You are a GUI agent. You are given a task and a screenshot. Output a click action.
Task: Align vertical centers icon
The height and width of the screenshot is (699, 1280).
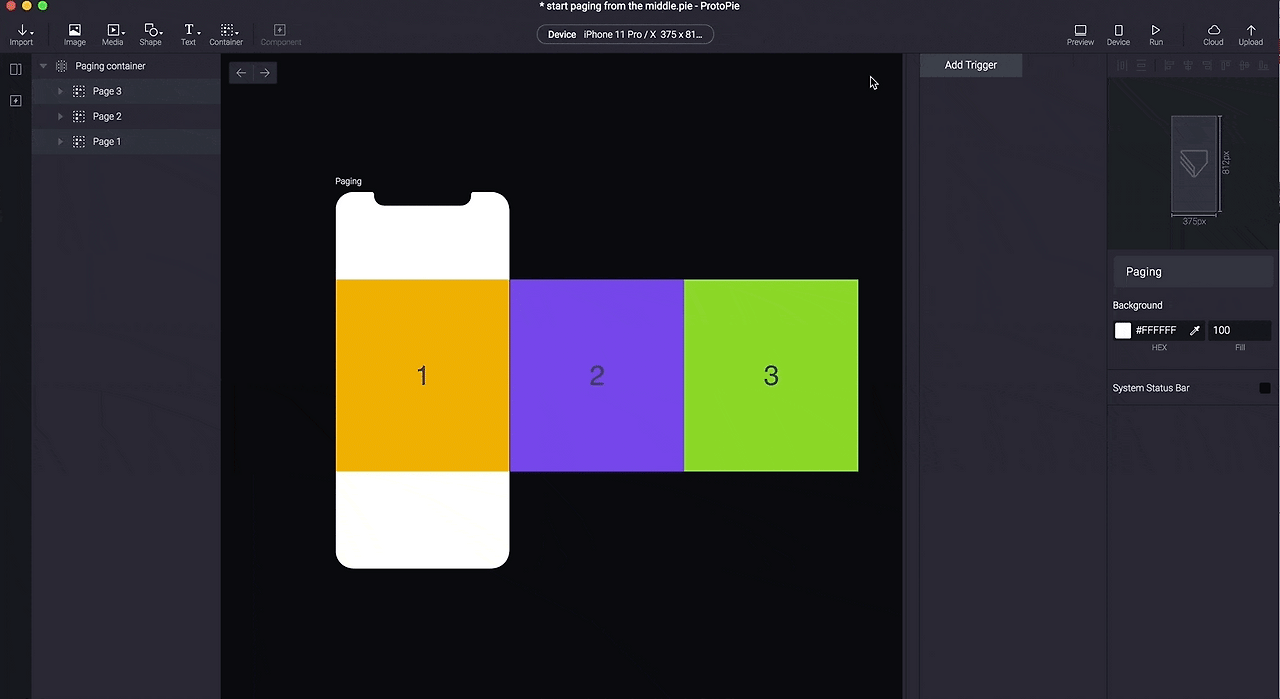click(x=1245, y=66)
